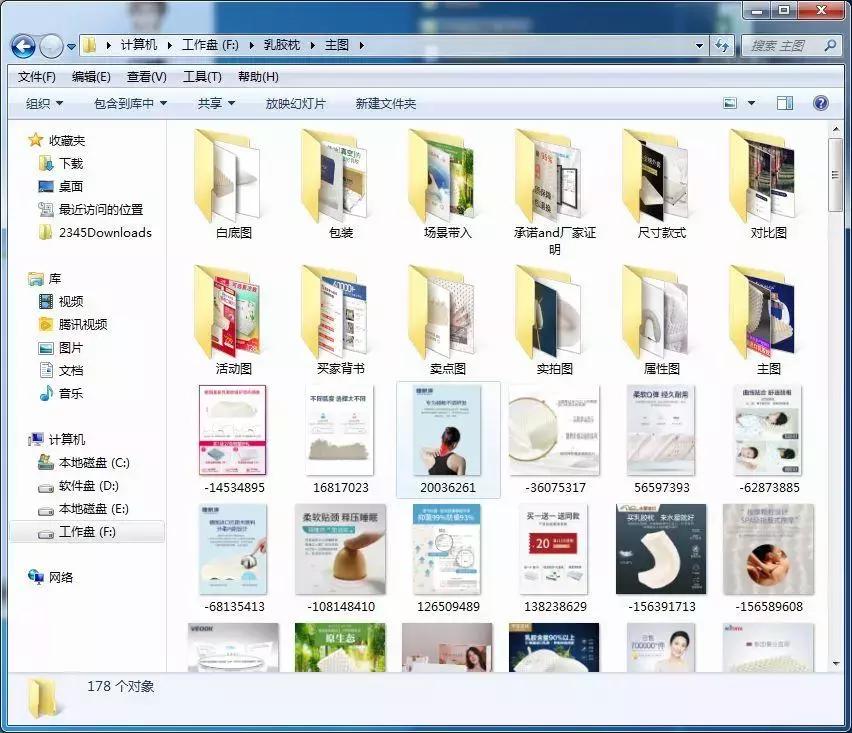
Task: Click the Back navigation arrow
Action: [22, 45]
